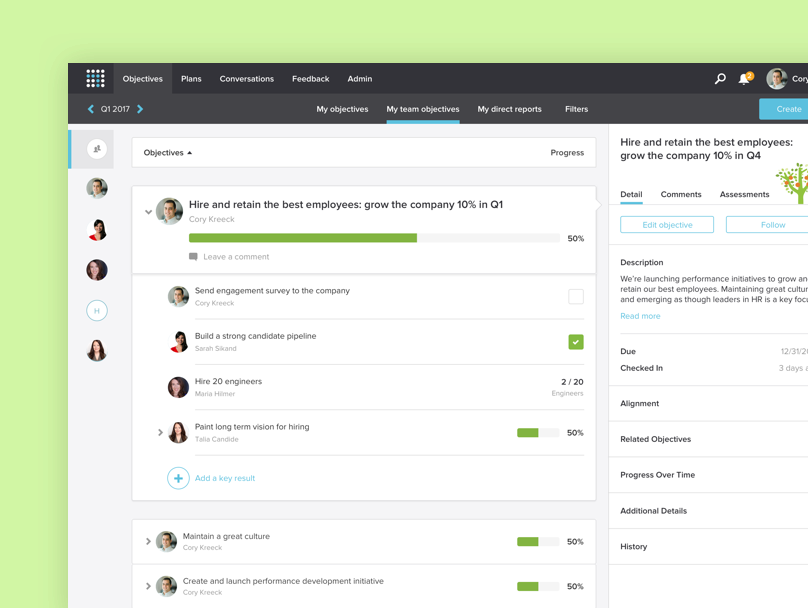Click the plus icon to add key result
The width and height of the screenshot is (808, 608).
coord(178,478)
